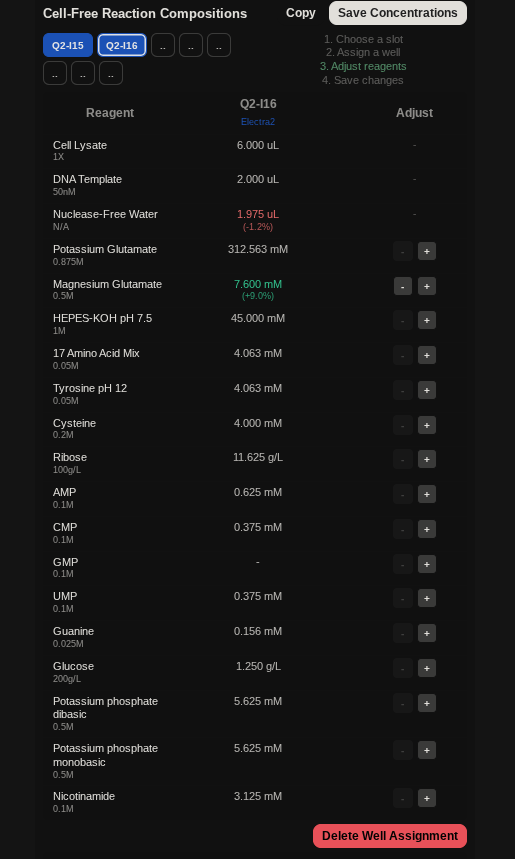This screenshot has height=859, width=515.
Task: Add more Tyrosine pH 12
Action: 427,390
